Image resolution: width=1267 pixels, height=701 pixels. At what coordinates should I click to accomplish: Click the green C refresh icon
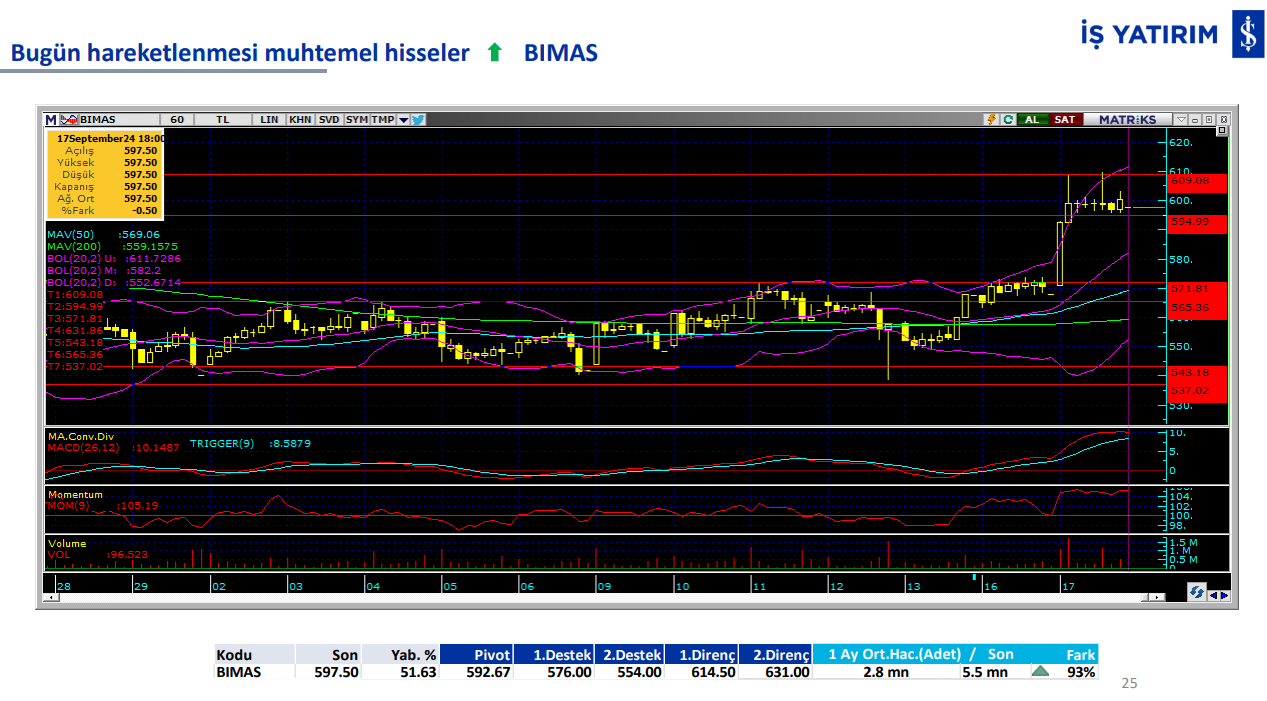tap(1008, 119)
